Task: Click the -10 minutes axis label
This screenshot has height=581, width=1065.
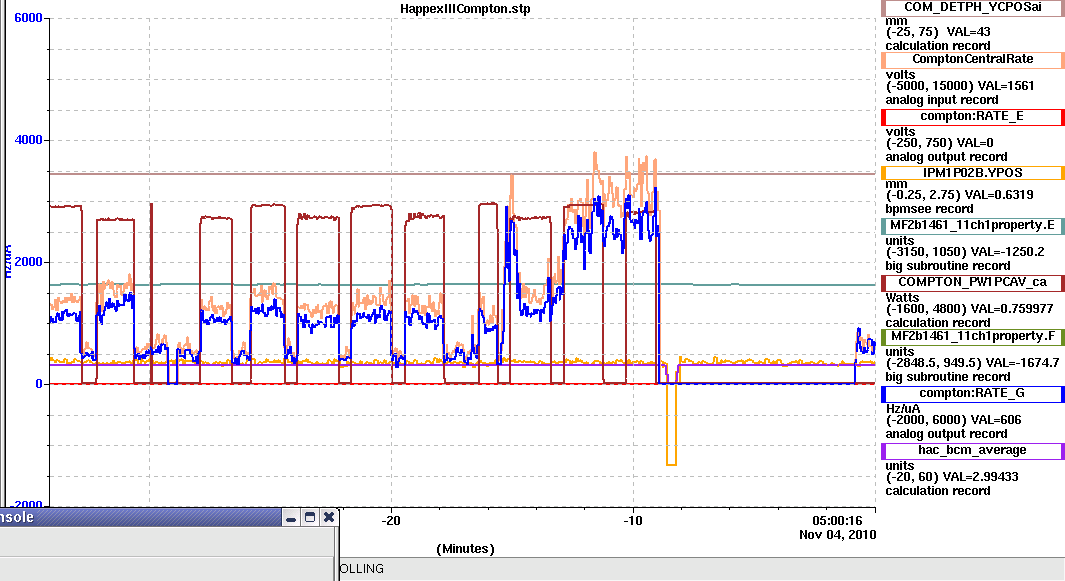Action: tap(632, 521)
